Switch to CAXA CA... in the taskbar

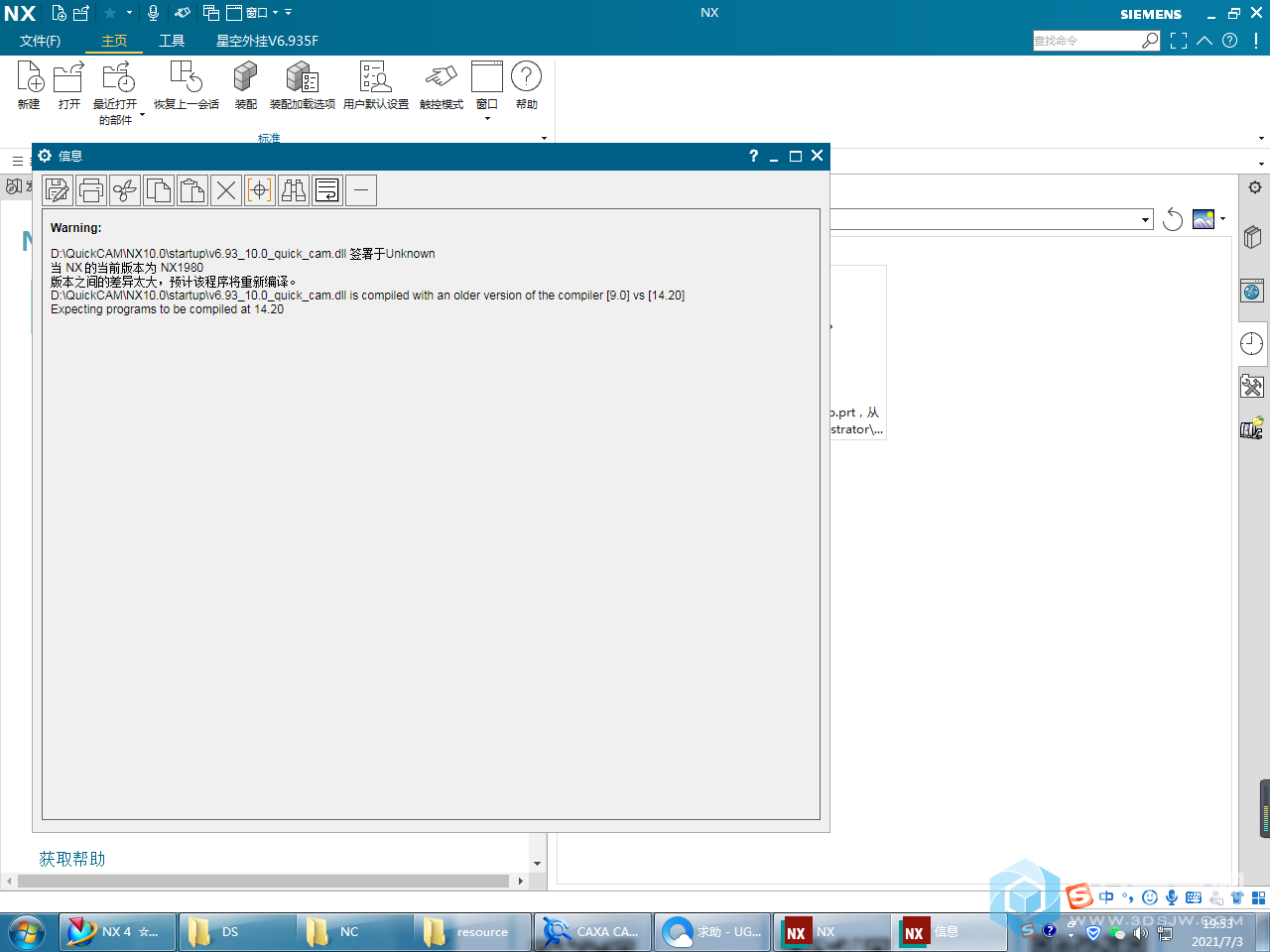point(593,932)
